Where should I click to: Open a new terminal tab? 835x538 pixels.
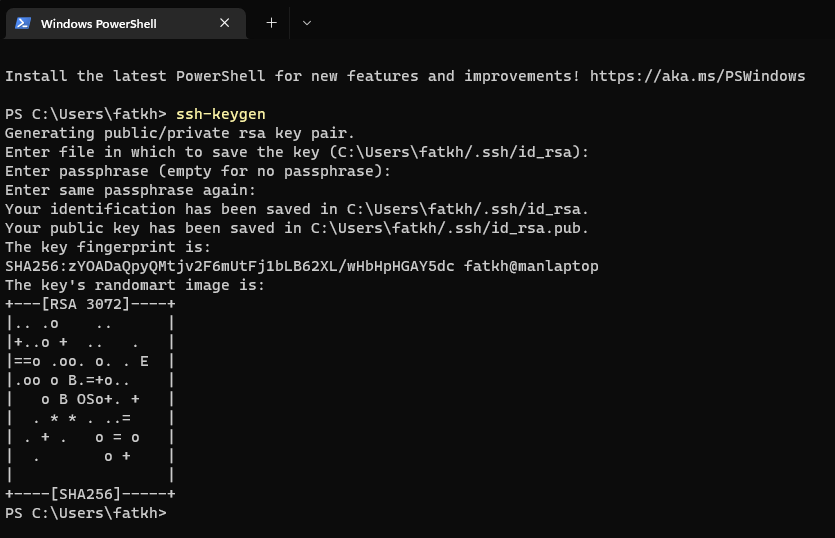tap(271, 23)
